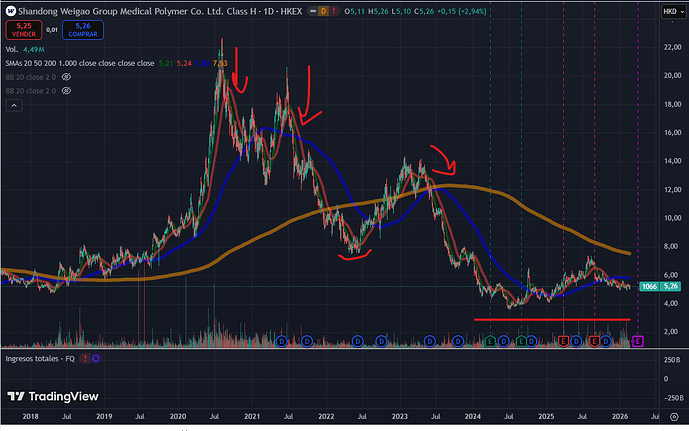Screen dimensions: 689x431
Task: Click the D marker between the two red E markers
Action: [577, 341]
